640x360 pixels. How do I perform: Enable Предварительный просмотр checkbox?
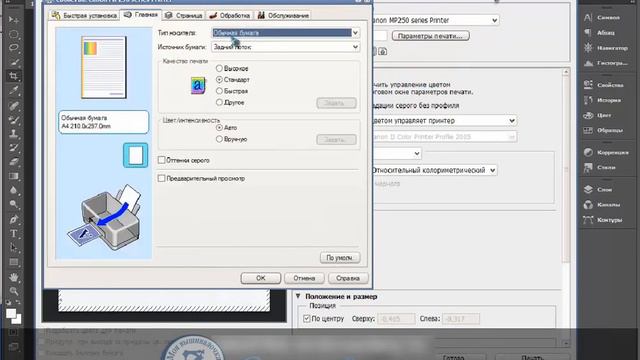[x=162, y=178]
